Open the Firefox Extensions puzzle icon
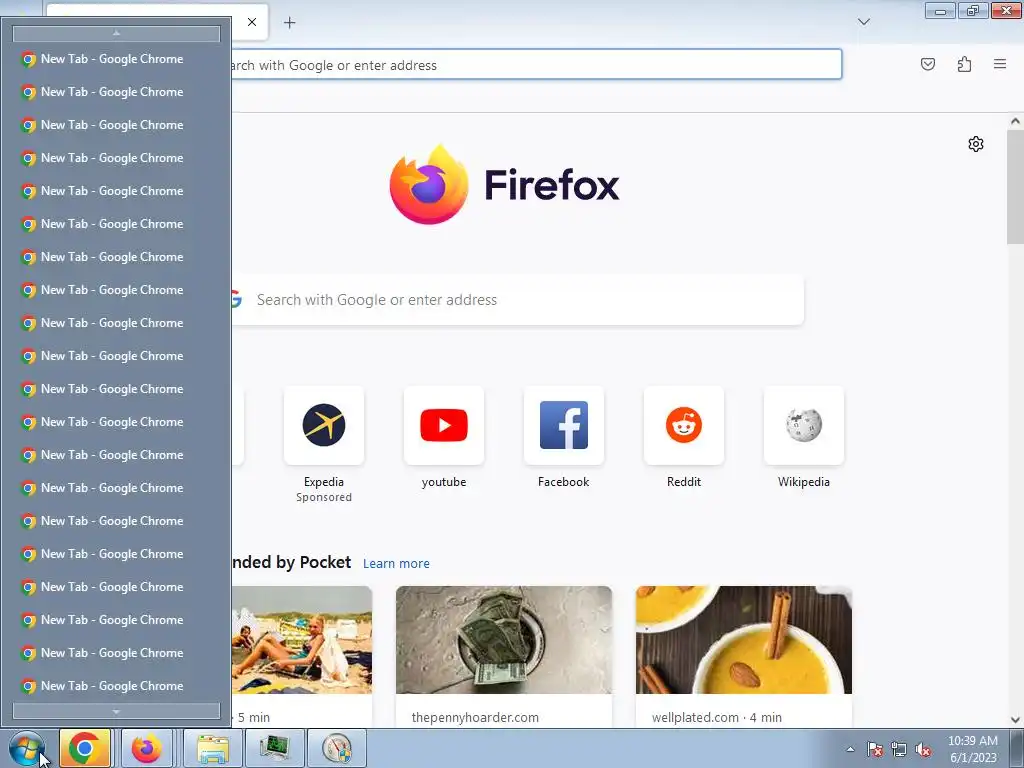 (x=964, y=64)
